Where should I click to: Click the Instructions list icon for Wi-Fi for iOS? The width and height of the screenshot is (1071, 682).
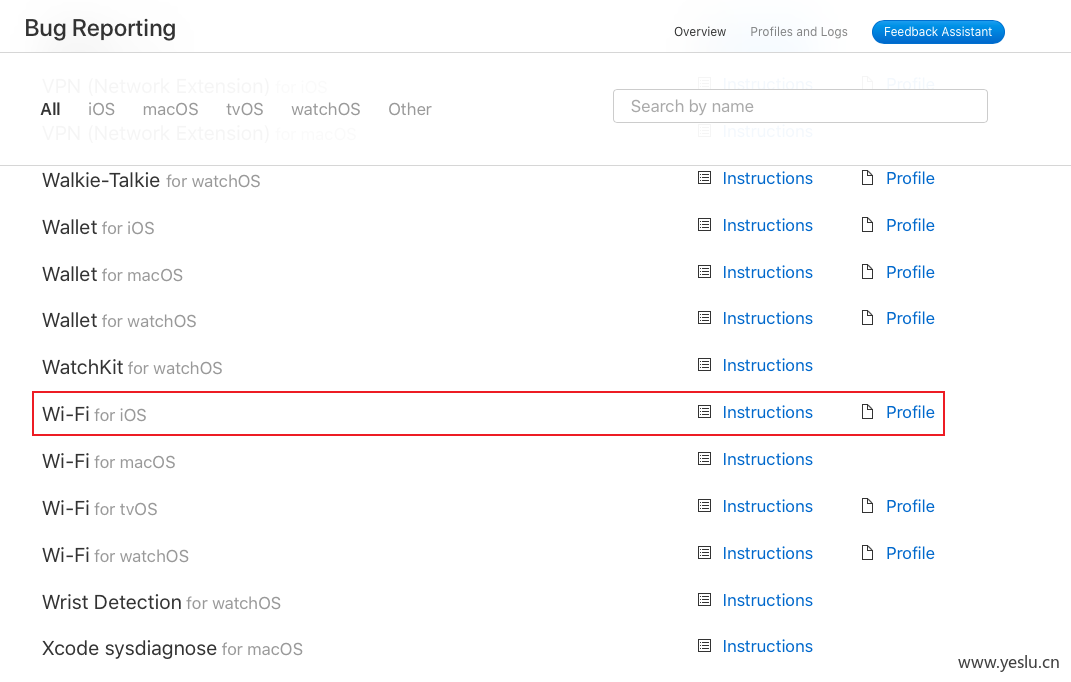coord(704,412)
